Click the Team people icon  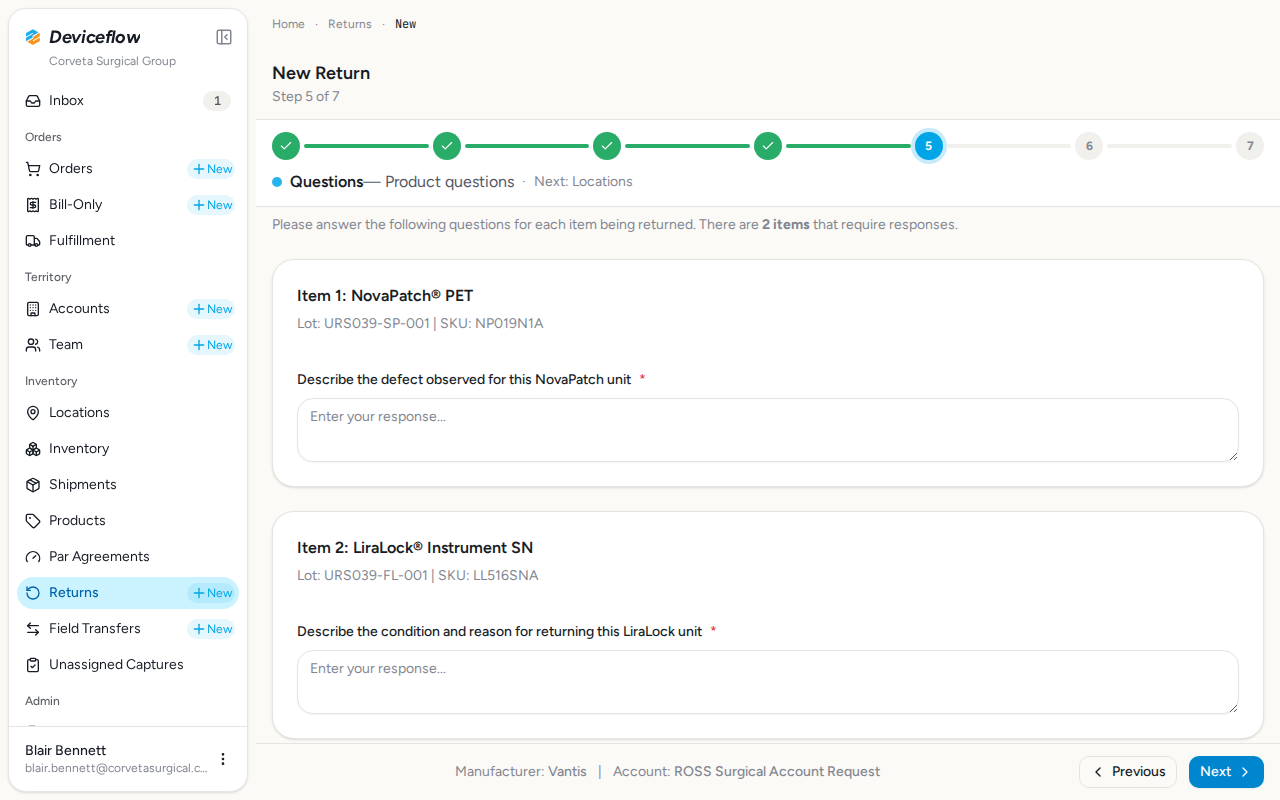point(33,345)
